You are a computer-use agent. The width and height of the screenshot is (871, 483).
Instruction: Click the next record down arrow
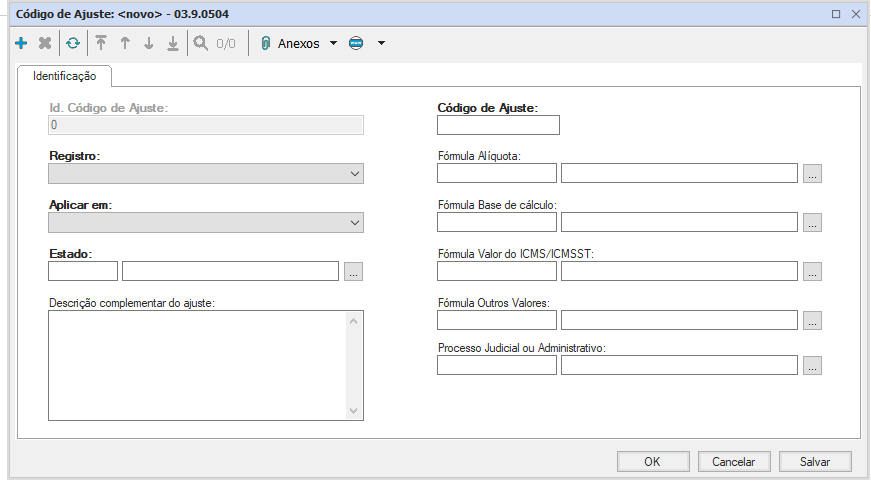pos(149,44)
